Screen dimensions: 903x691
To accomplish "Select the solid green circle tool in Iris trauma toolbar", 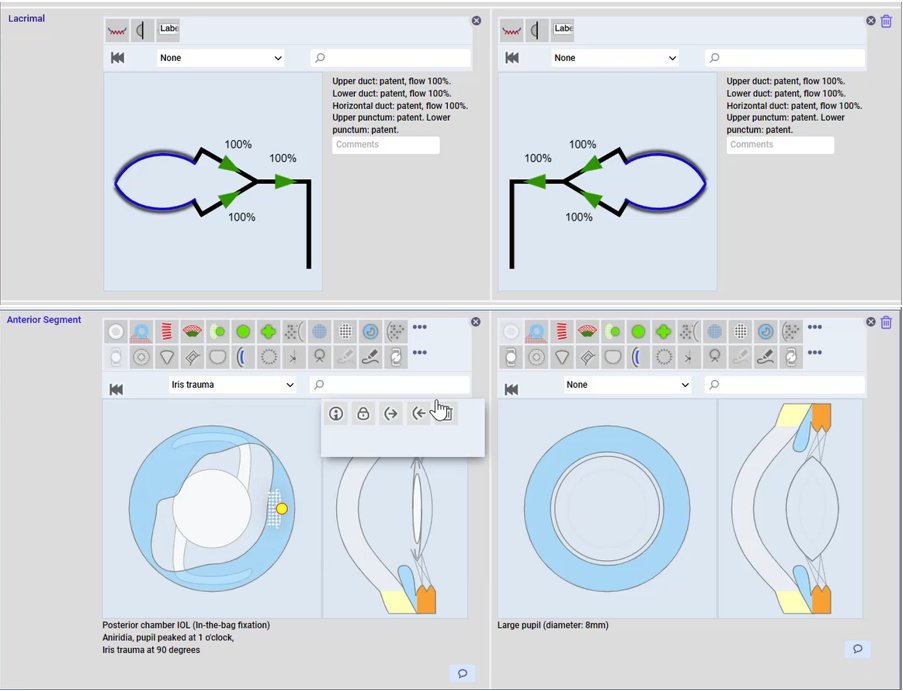I will [243, 331].
